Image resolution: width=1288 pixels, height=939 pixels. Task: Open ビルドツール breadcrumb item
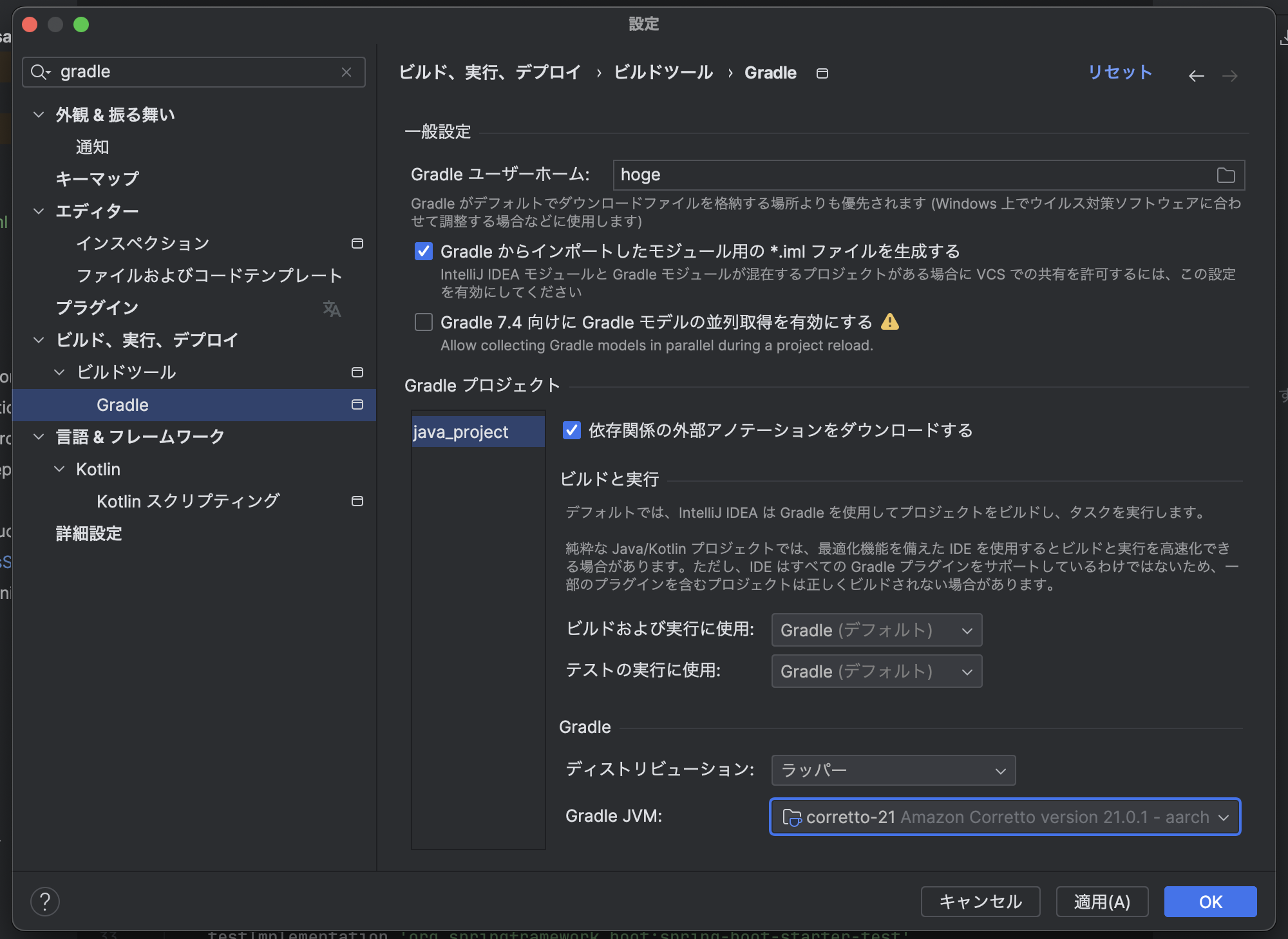665,72
